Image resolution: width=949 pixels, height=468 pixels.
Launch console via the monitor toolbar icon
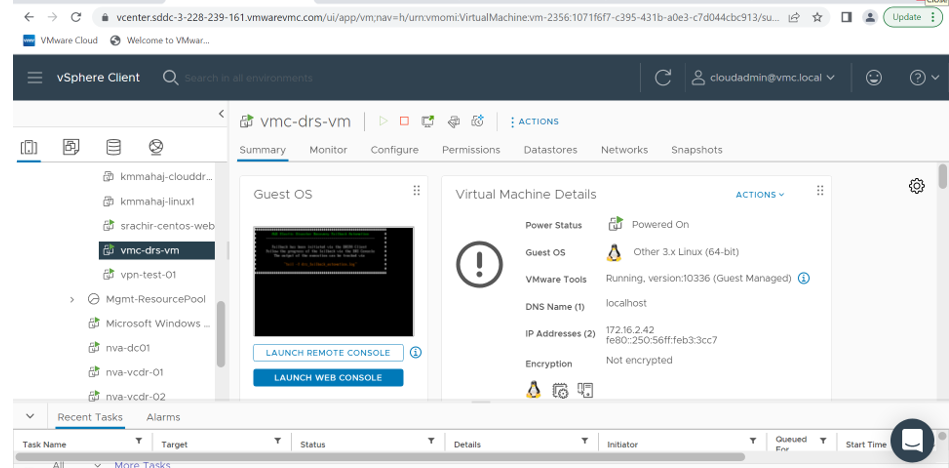coord(428,121)
